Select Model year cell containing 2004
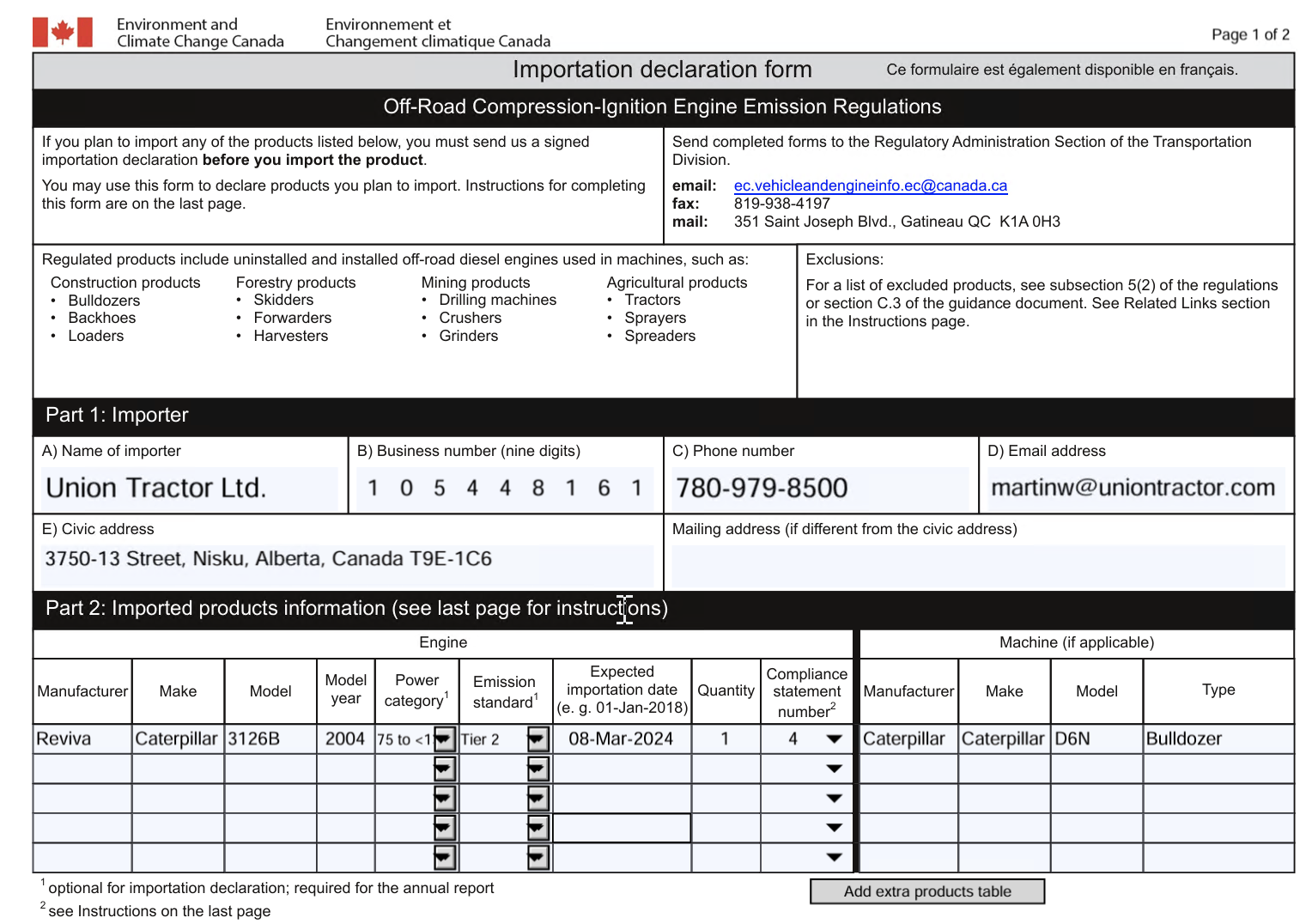The height and width of the screenshot is (924, 1312). (x=345, y=739)
